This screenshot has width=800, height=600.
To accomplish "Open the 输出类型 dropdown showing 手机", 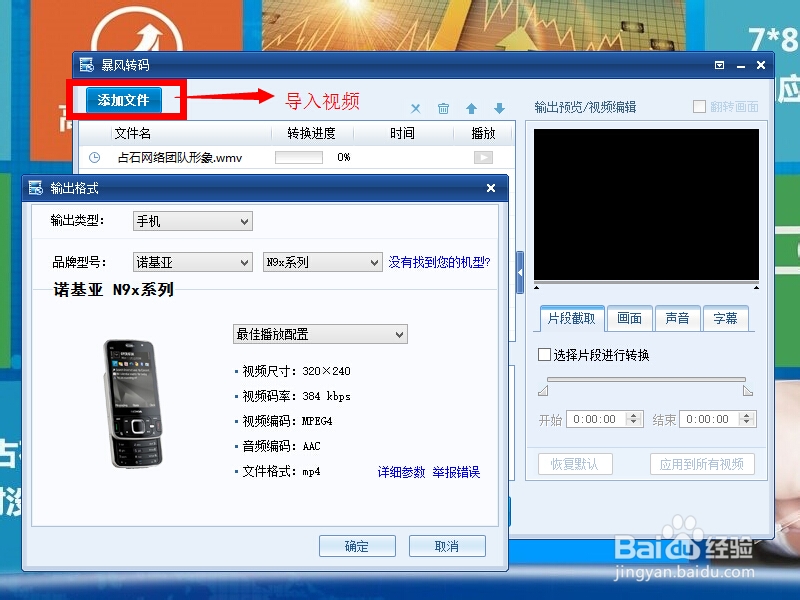I will coord(193,221).
